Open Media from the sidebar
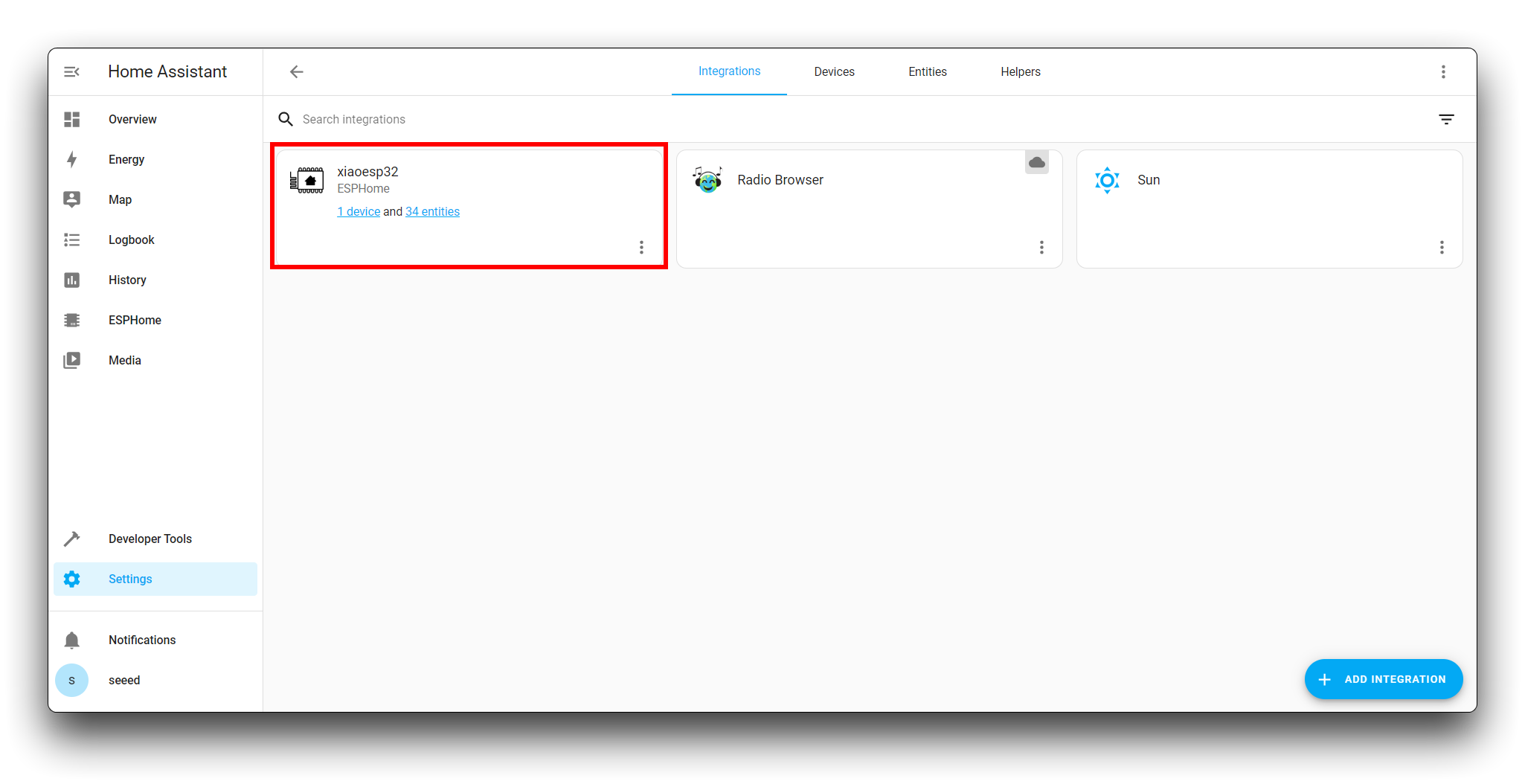Viewport: 1525px width, 784px height. coord(155,360)
